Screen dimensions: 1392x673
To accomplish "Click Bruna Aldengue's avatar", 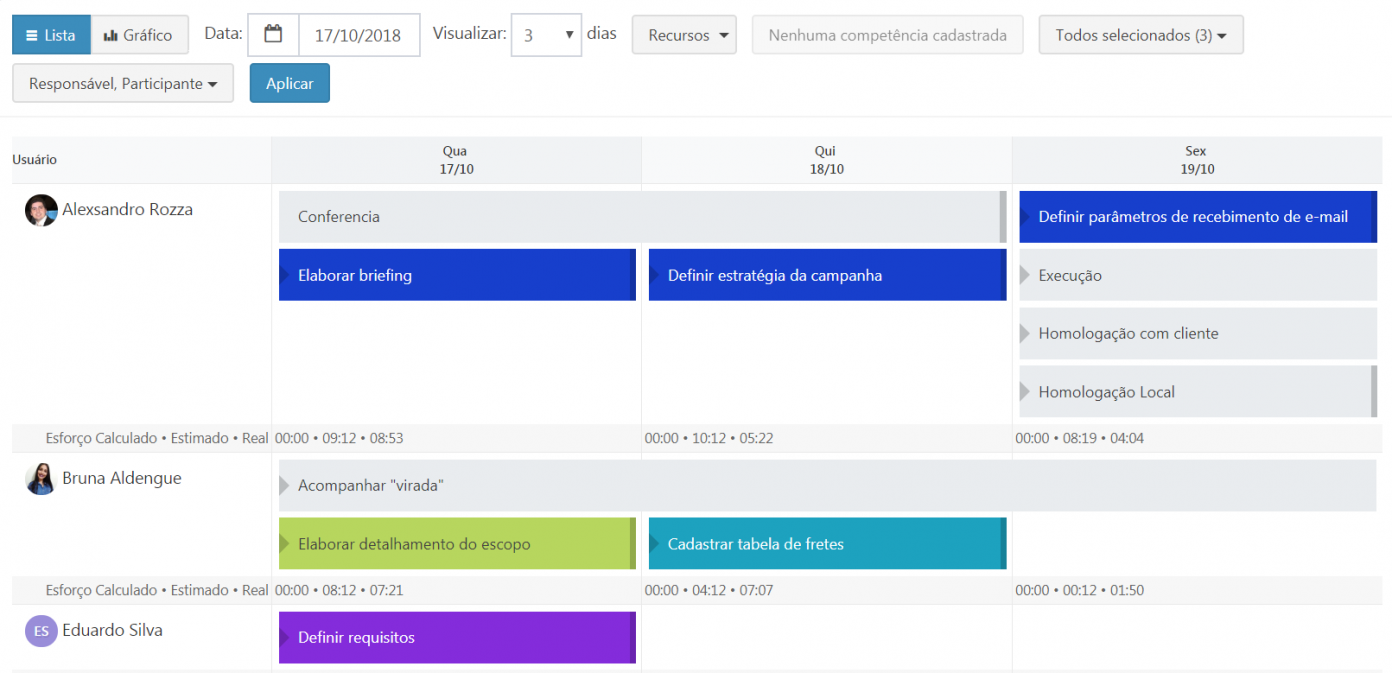I will coord(40,479).
